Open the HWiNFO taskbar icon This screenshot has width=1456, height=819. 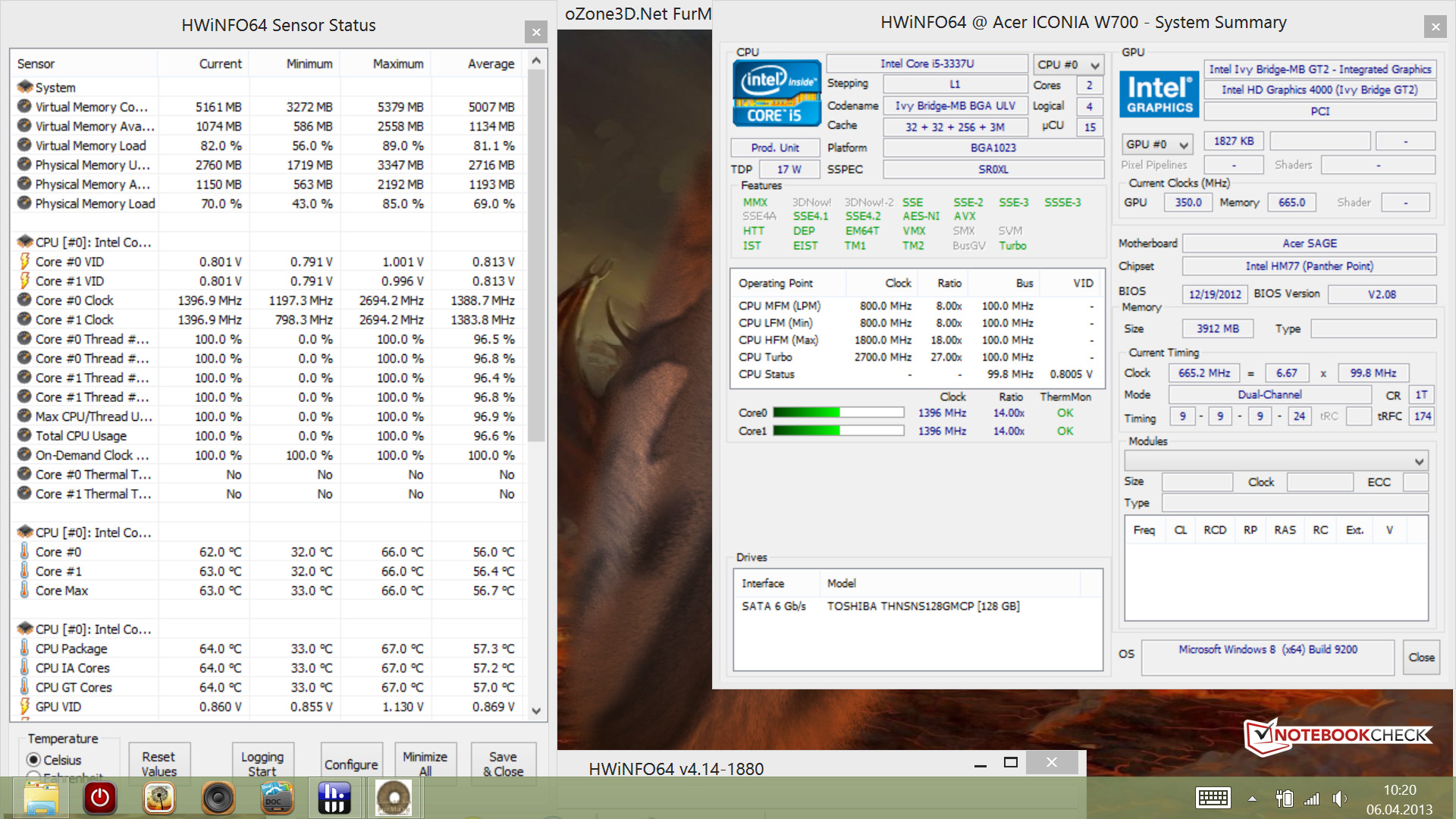[x=334, y=798]
